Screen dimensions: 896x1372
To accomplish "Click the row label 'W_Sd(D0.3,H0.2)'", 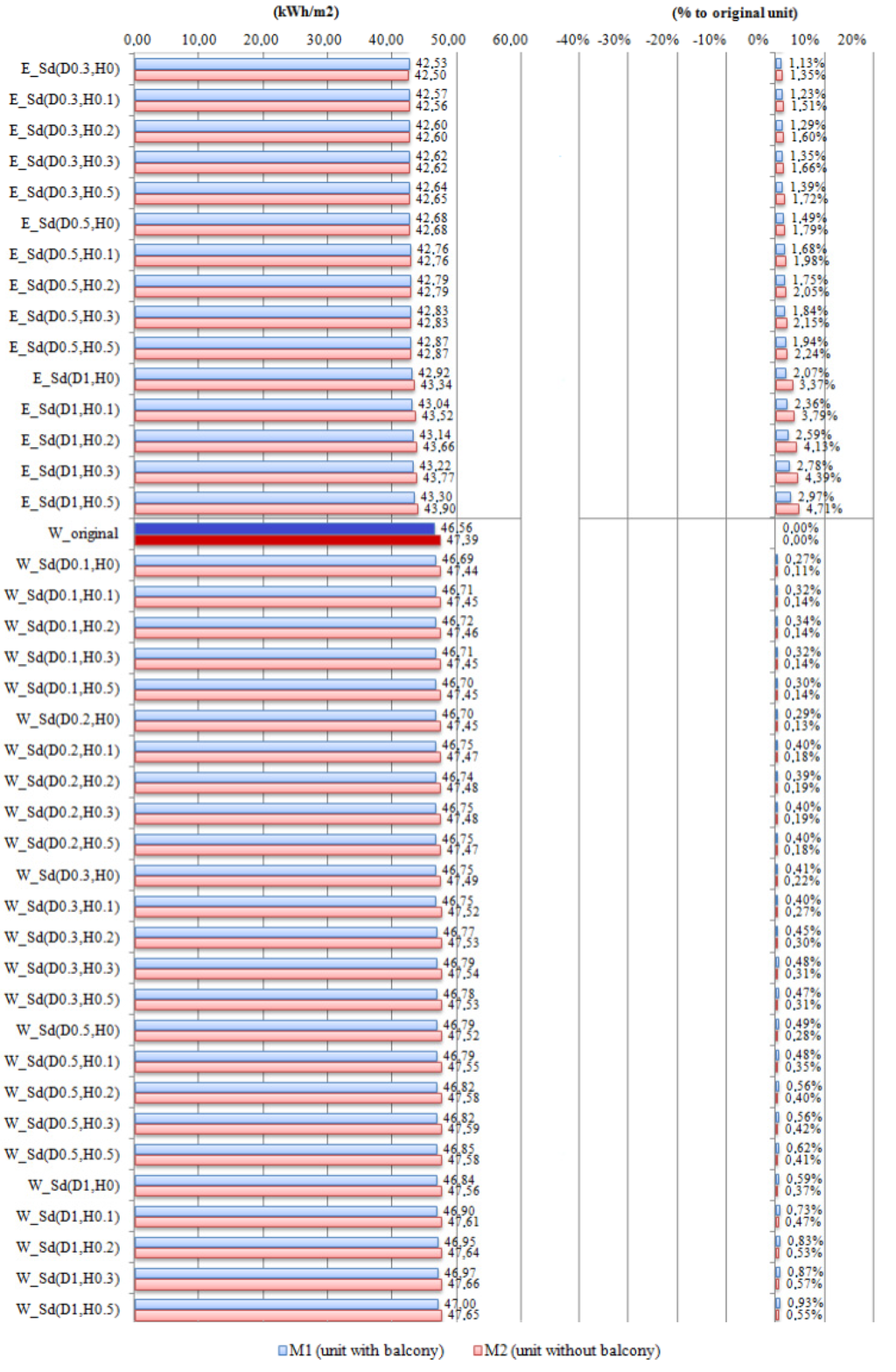I will [62, 937].
